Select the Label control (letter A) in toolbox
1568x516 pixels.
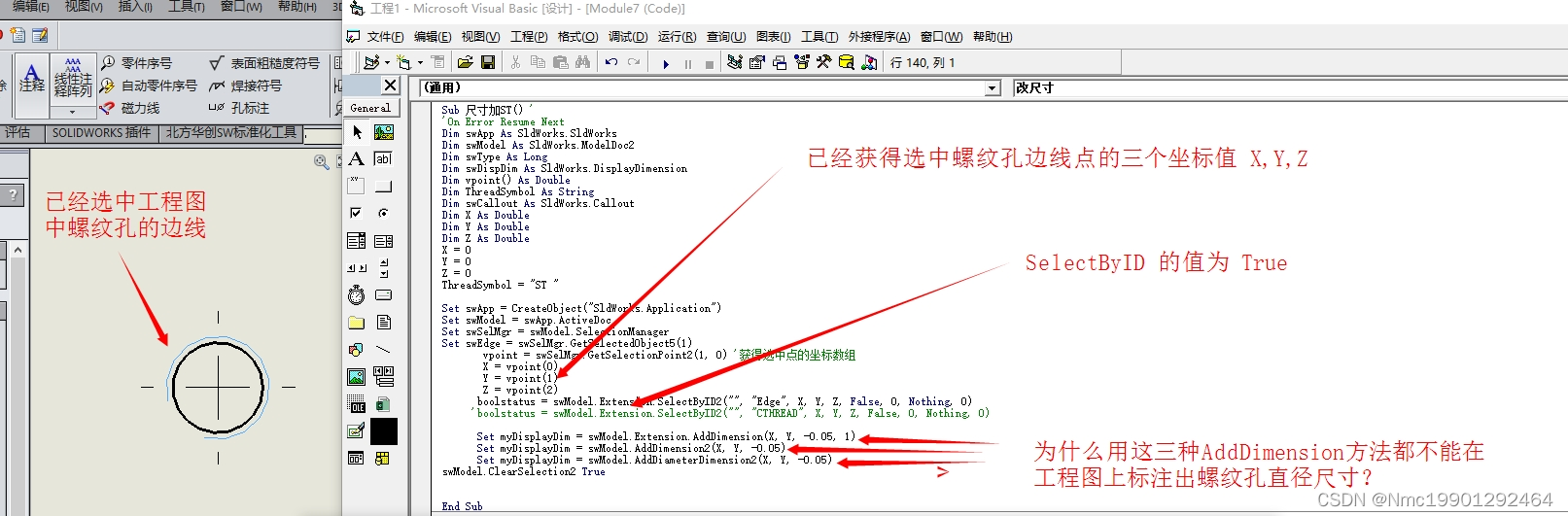(357, 158)
